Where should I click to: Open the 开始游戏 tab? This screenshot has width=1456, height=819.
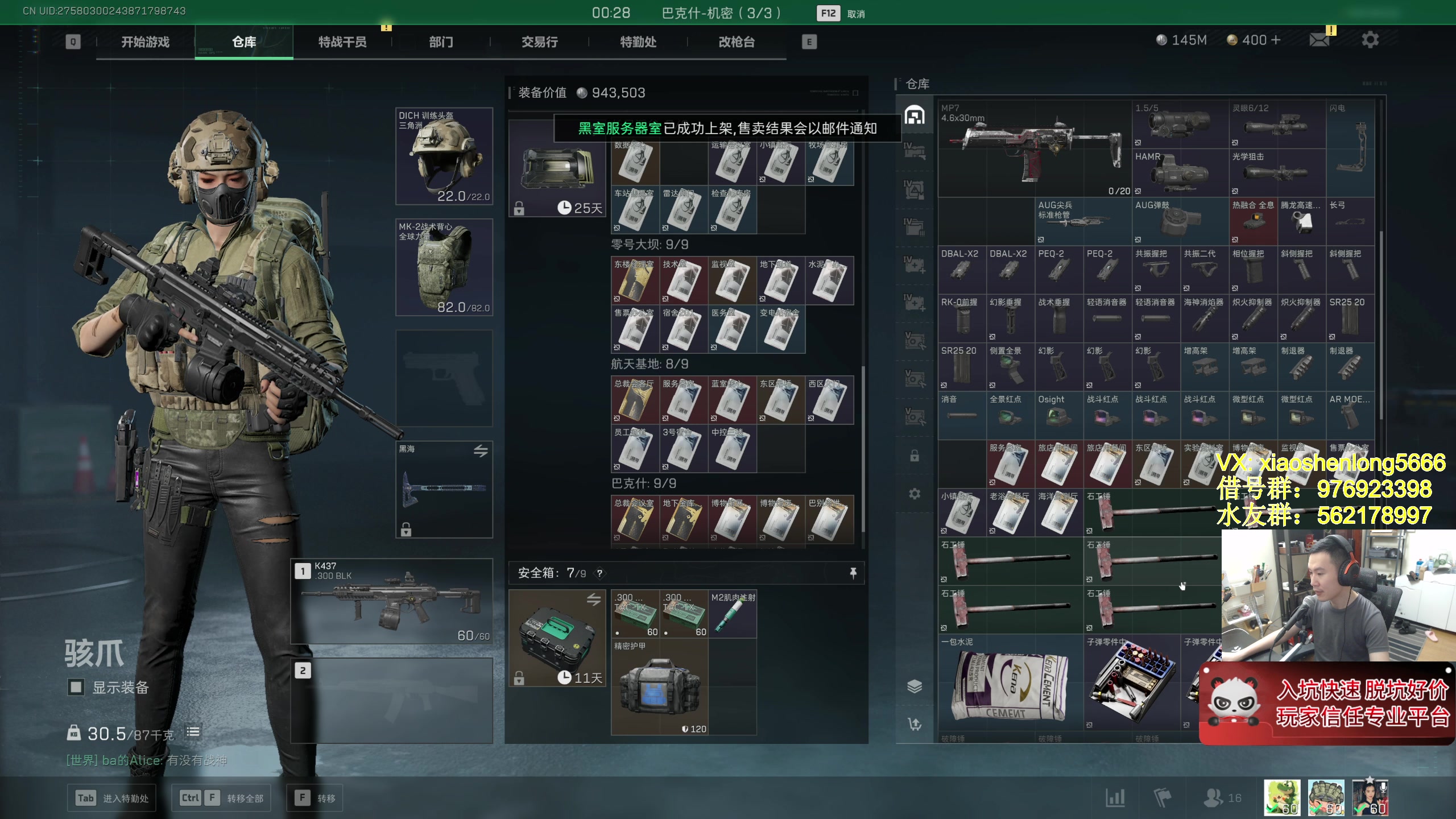[145, 42]
